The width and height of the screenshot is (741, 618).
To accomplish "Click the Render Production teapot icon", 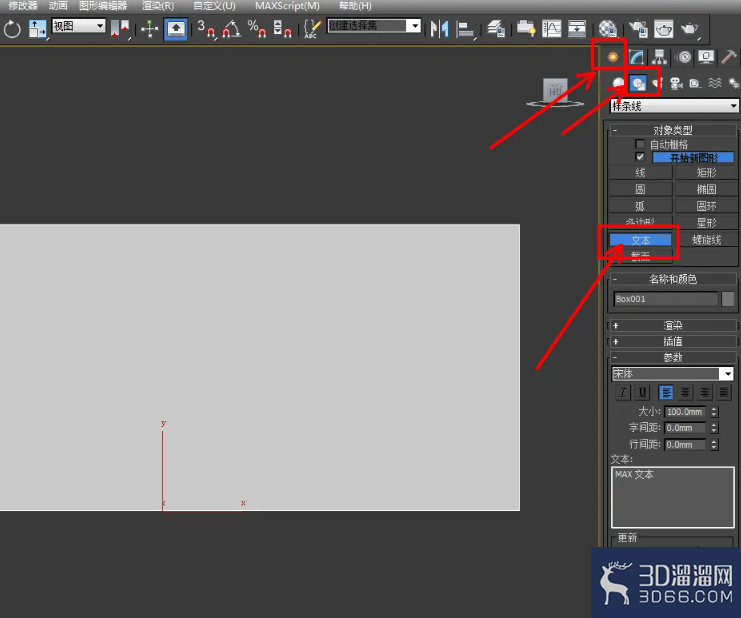I will click(689, 29).
